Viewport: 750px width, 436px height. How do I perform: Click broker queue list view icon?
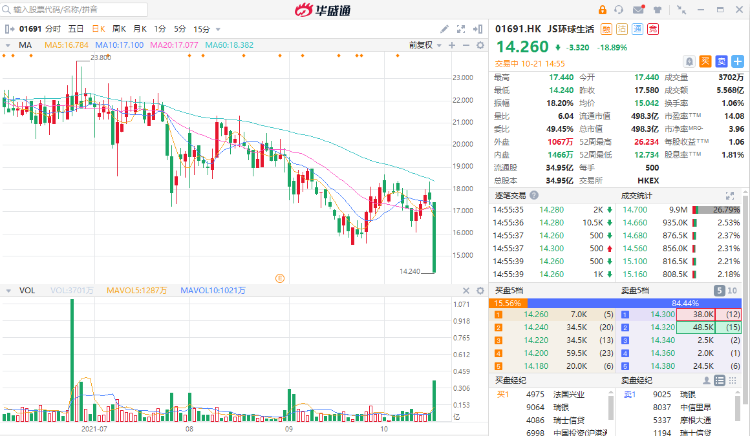point(719,381)
